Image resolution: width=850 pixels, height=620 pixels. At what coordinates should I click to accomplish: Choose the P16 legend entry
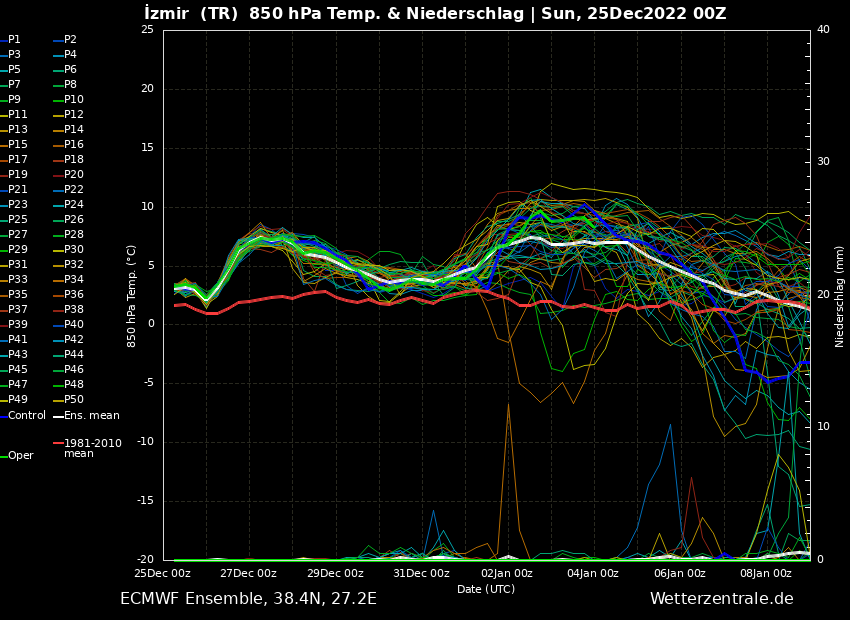pos(68,145)
